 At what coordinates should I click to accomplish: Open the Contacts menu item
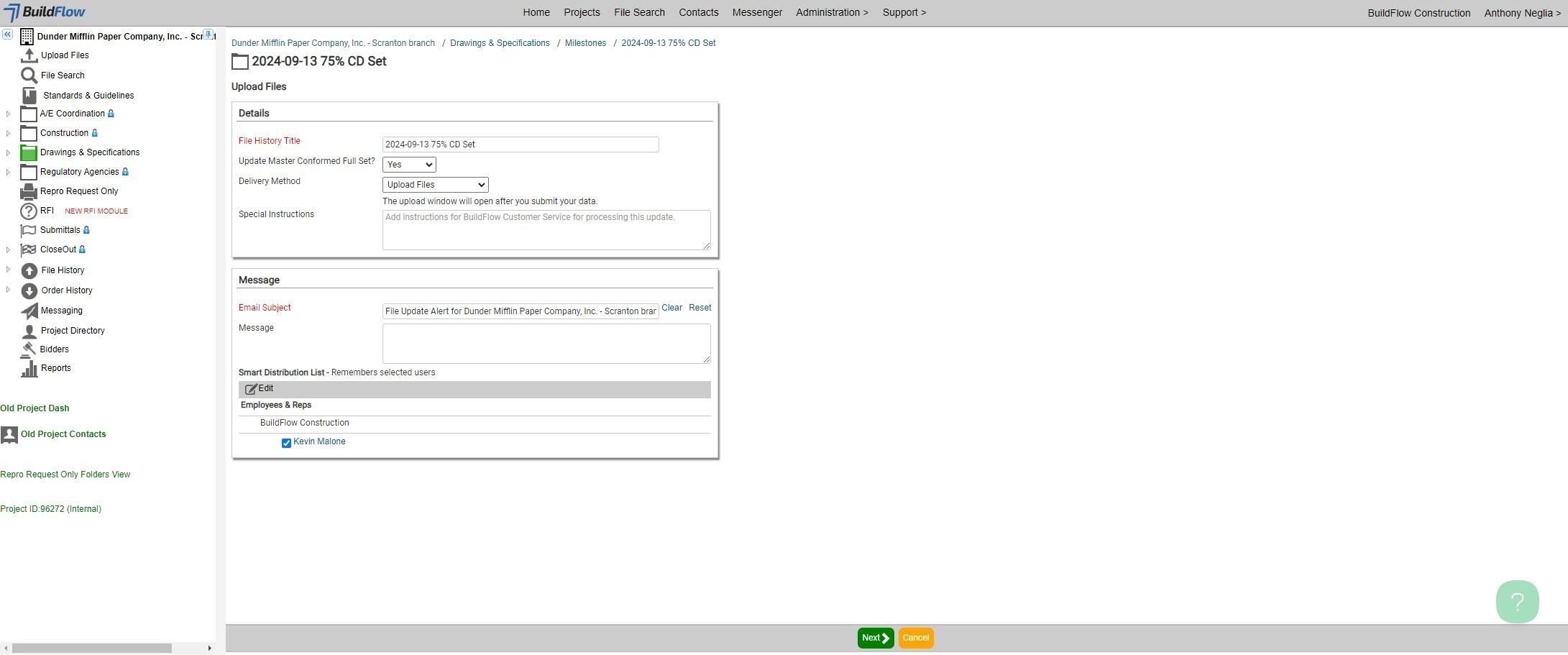click(699, 12)
